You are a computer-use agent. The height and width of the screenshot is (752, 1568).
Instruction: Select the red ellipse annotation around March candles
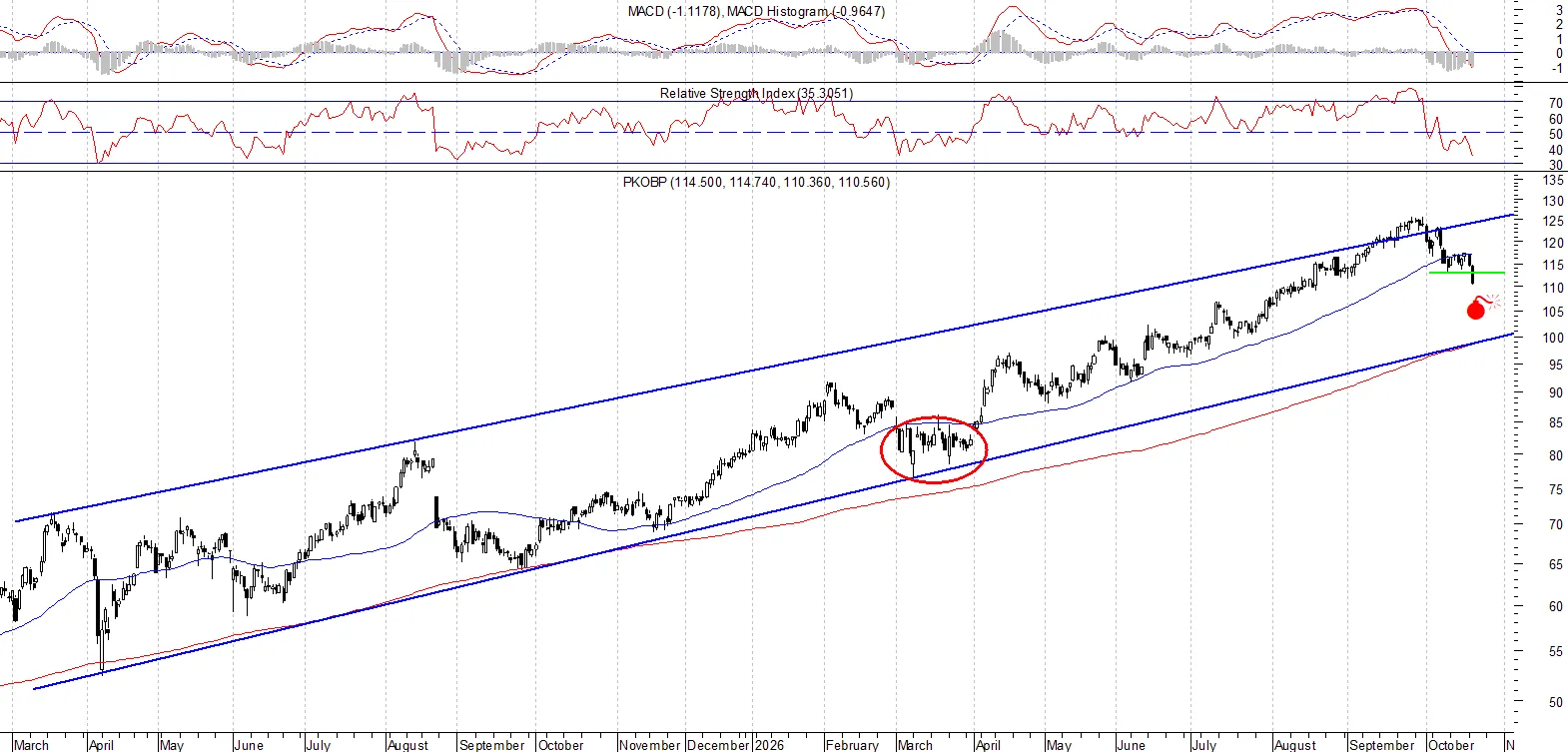coord(934,449)
